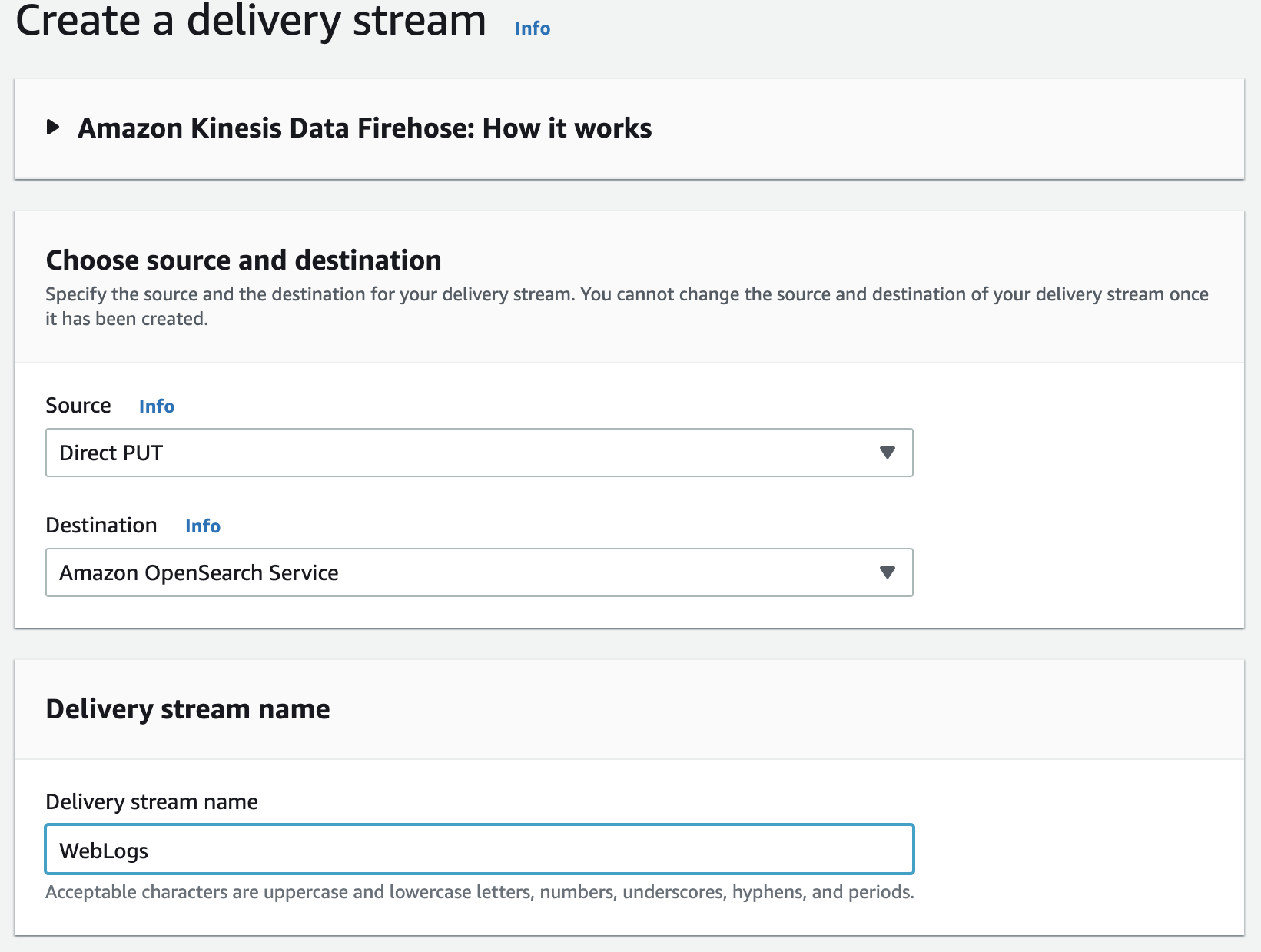Click the 'Delivery stream name' field label

(152, 802)
